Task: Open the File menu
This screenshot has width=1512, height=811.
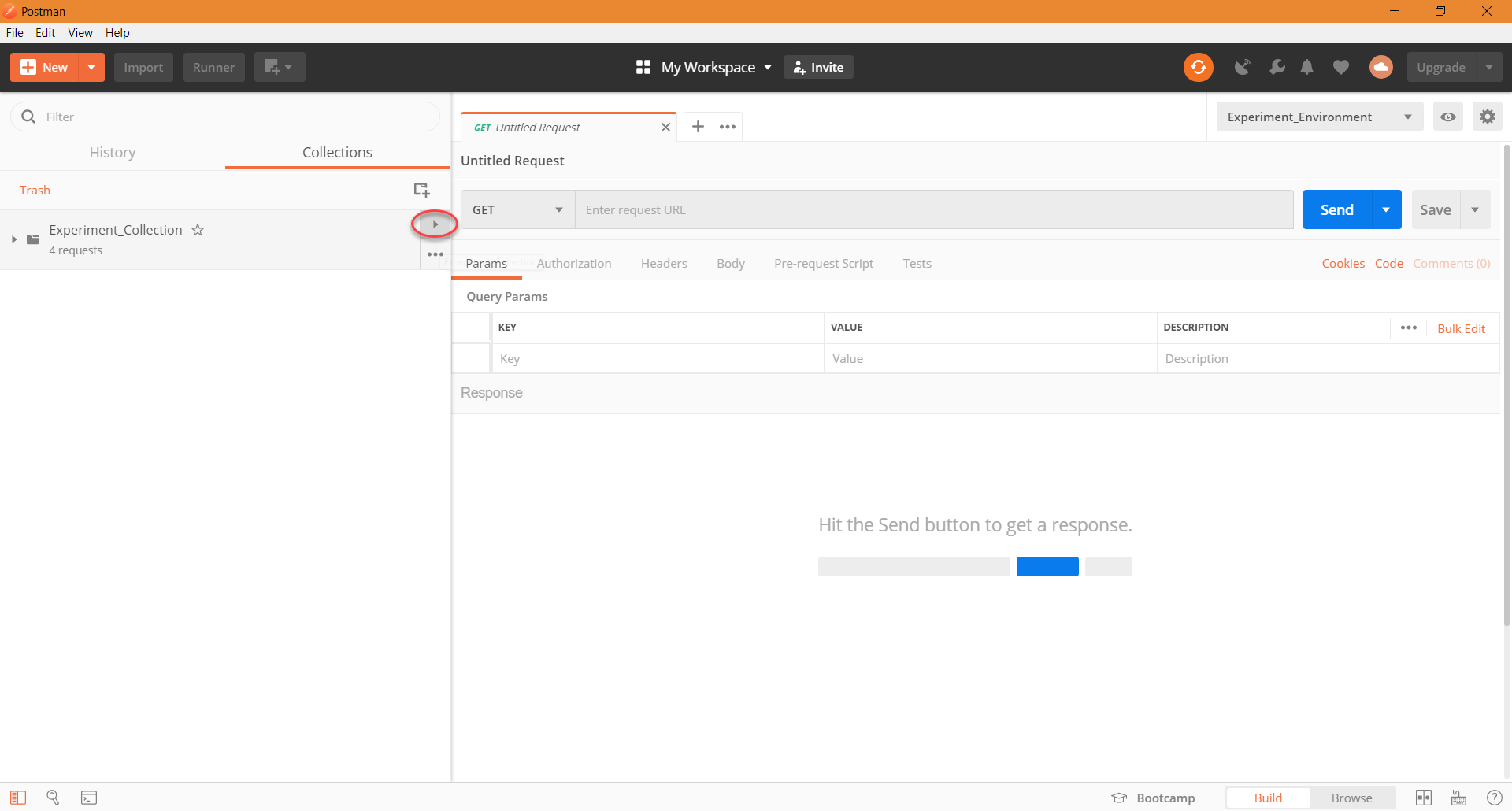Action: click(x=15, y=32)
